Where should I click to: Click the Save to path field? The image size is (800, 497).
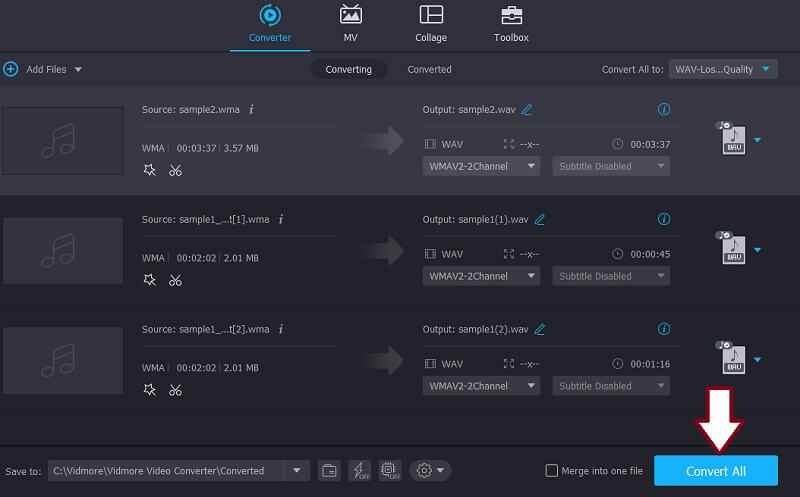(x=166, y=471)
